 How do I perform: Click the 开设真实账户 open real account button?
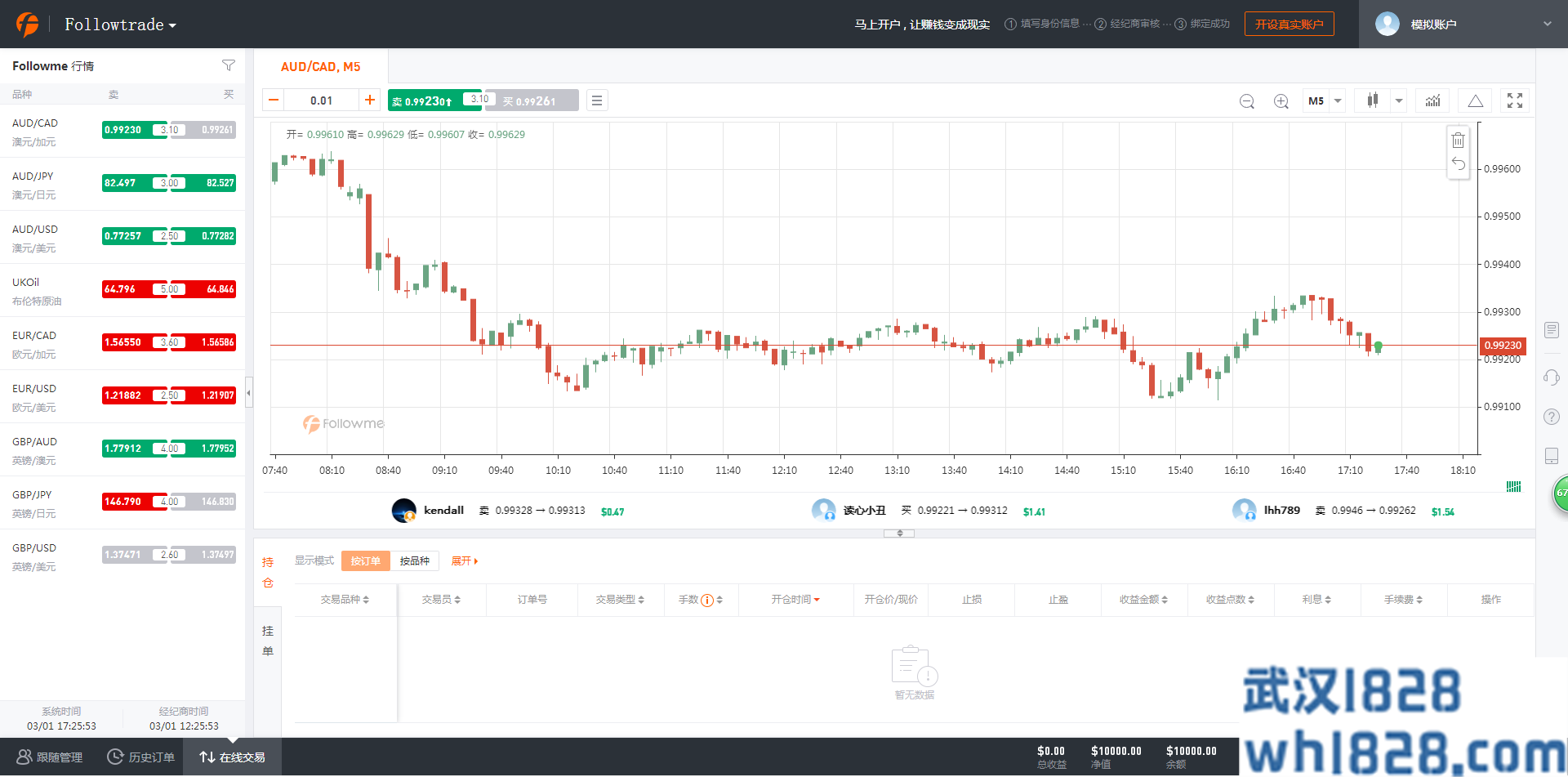point(1289,24)
